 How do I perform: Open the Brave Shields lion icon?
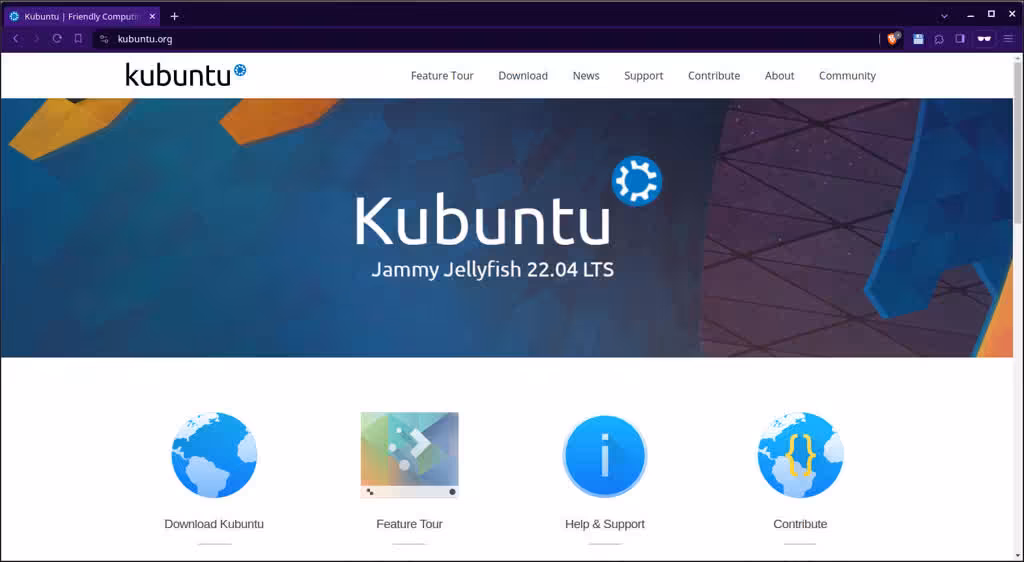click(x=893, y=39)
